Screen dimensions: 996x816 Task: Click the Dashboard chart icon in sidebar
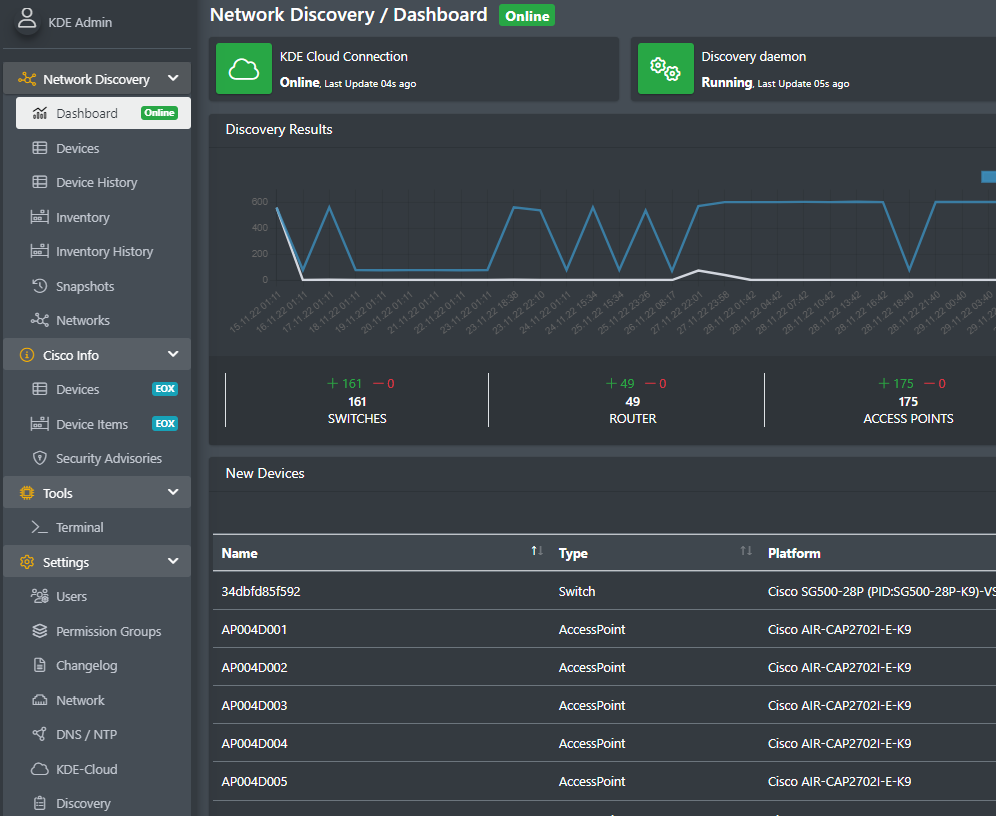pos(39,113)
